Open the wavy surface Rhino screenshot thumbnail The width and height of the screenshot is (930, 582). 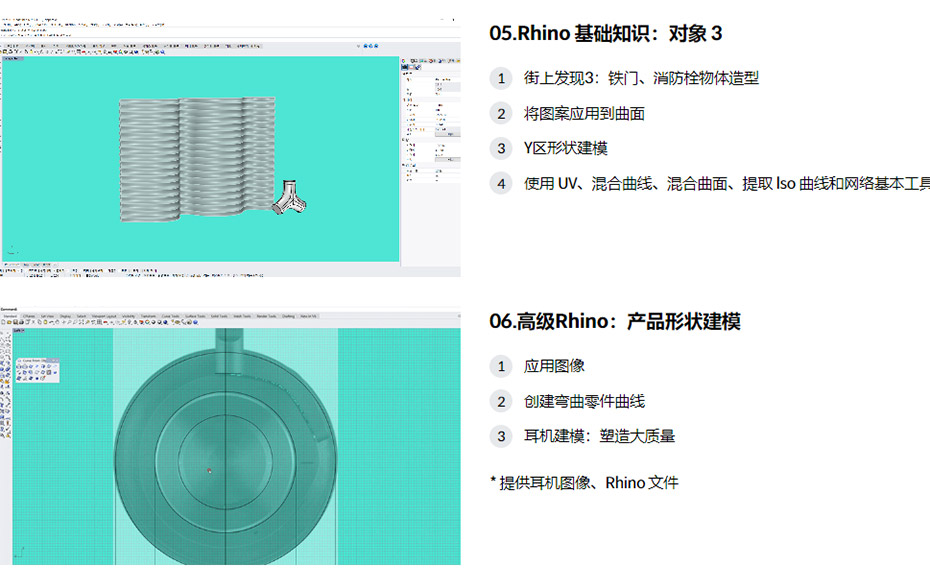pos(230,147)
